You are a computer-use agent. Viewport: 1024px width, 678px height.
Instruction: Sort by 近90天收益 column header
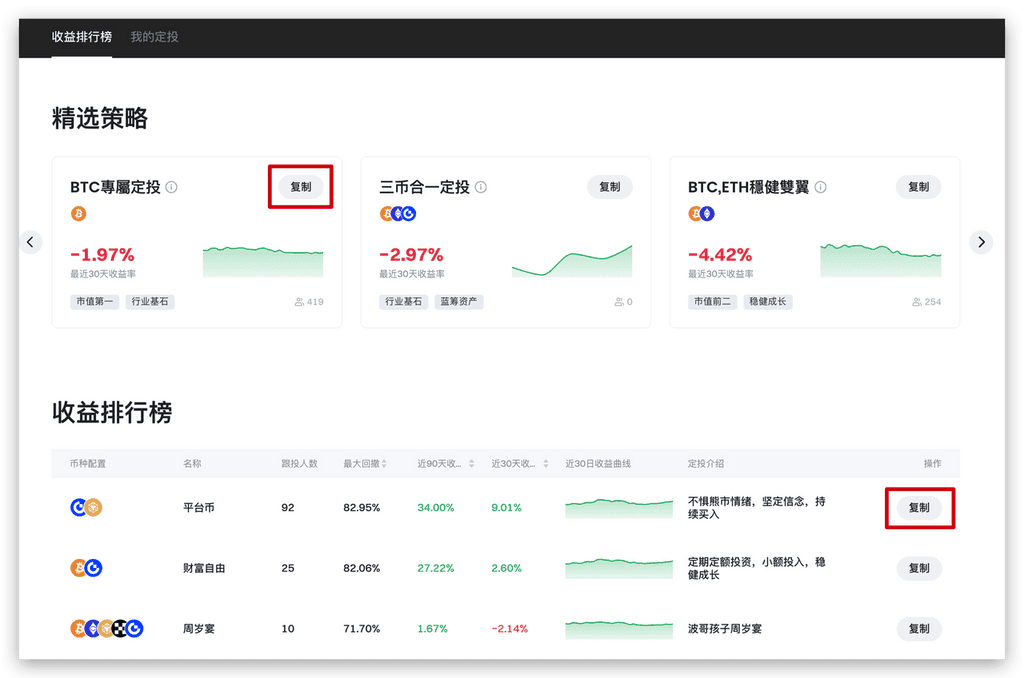point(443,464)
